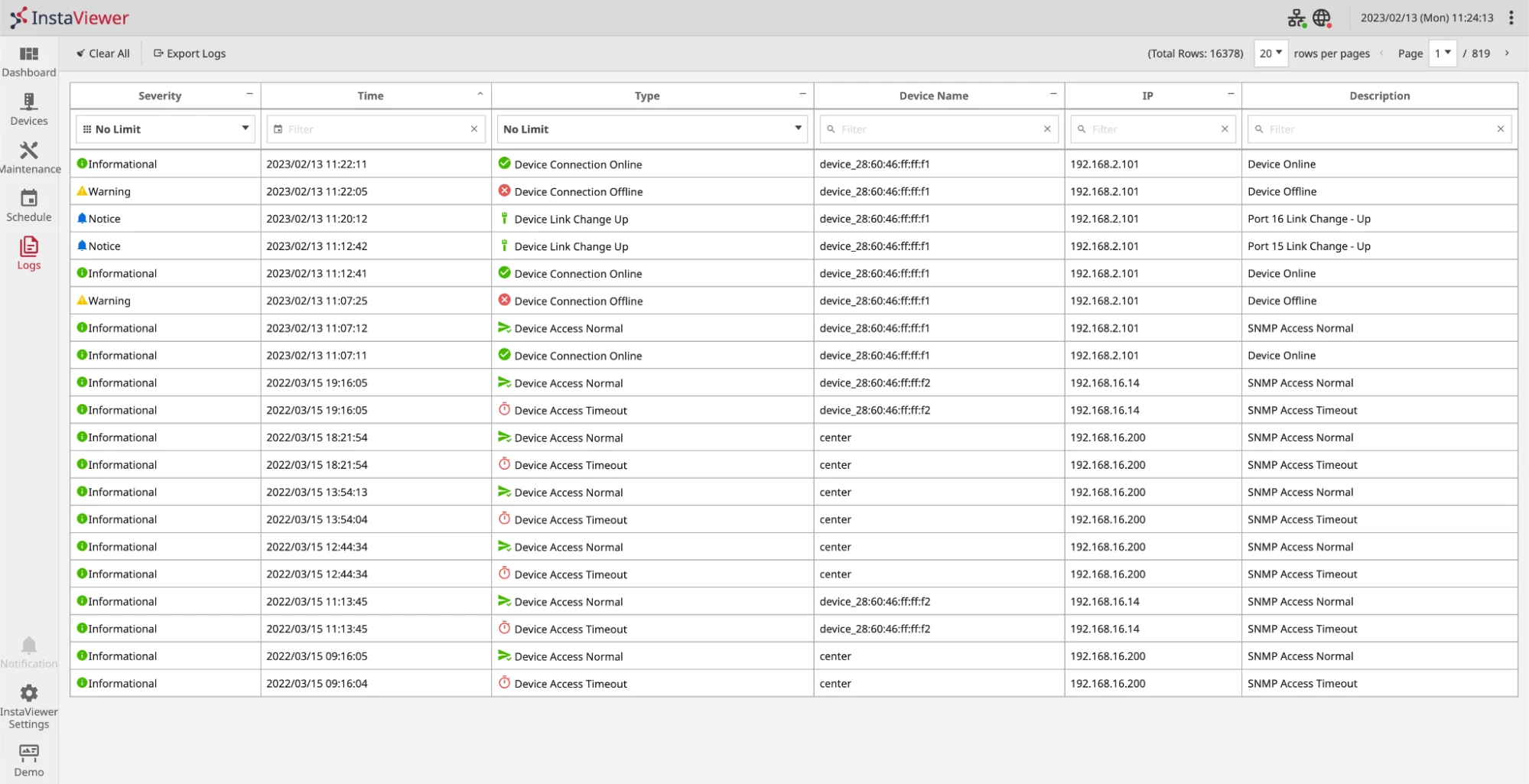This screenshot has width=1529, height=784.
Task: Open InstaViewer Settings gear
Action: (29, 707)
